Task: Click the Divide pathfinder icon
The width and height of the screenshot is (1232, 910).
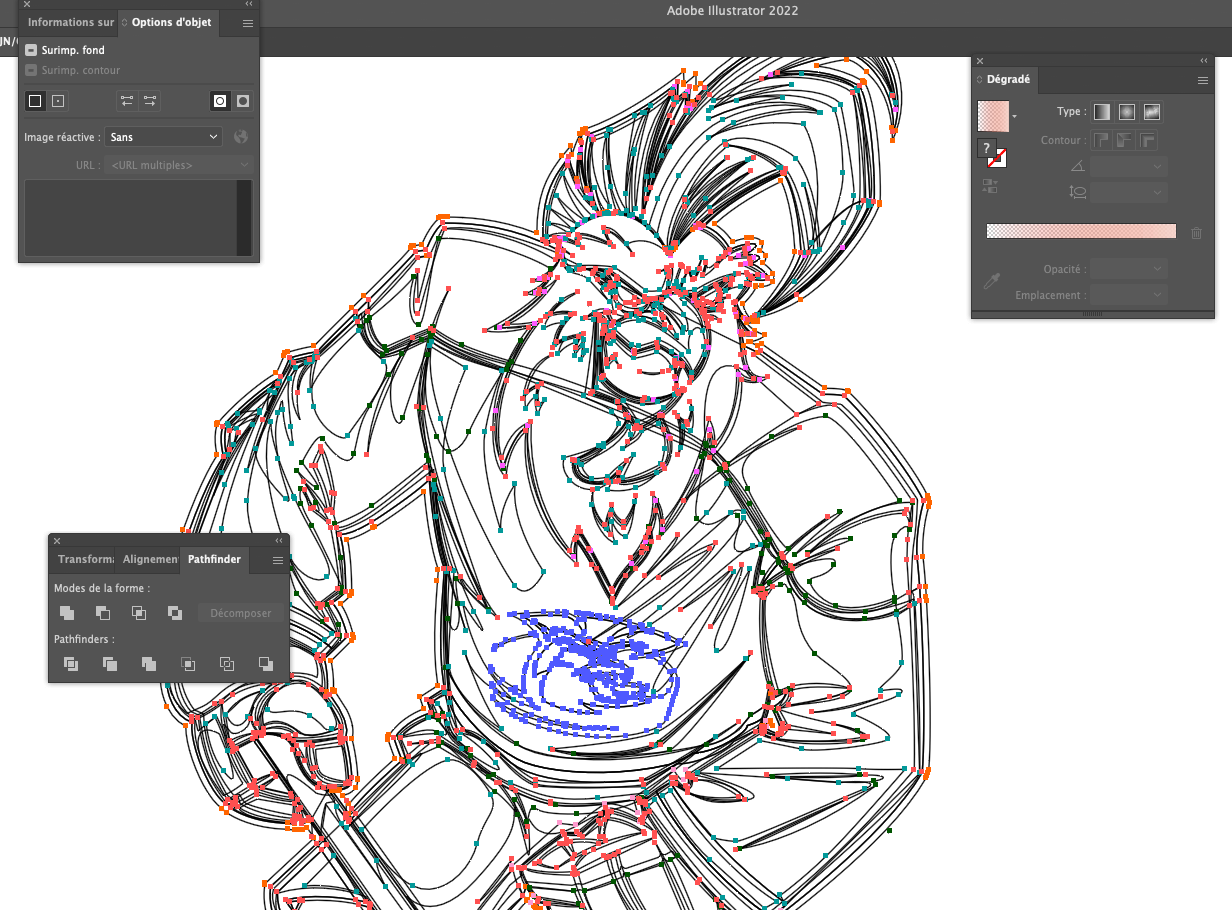Action: 71,663
